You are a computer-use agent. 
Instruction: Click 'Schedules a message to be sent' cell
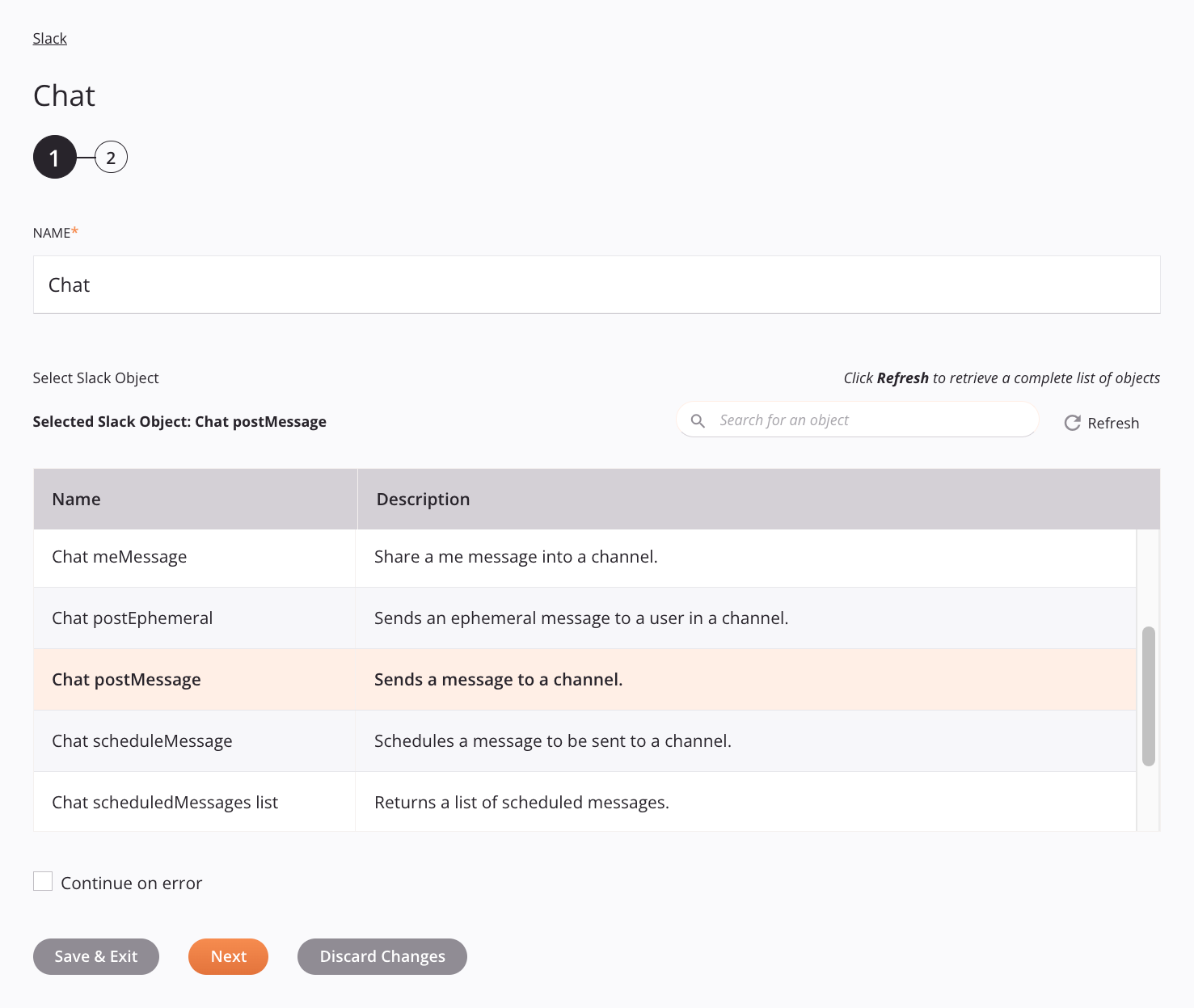pos(552,741)
